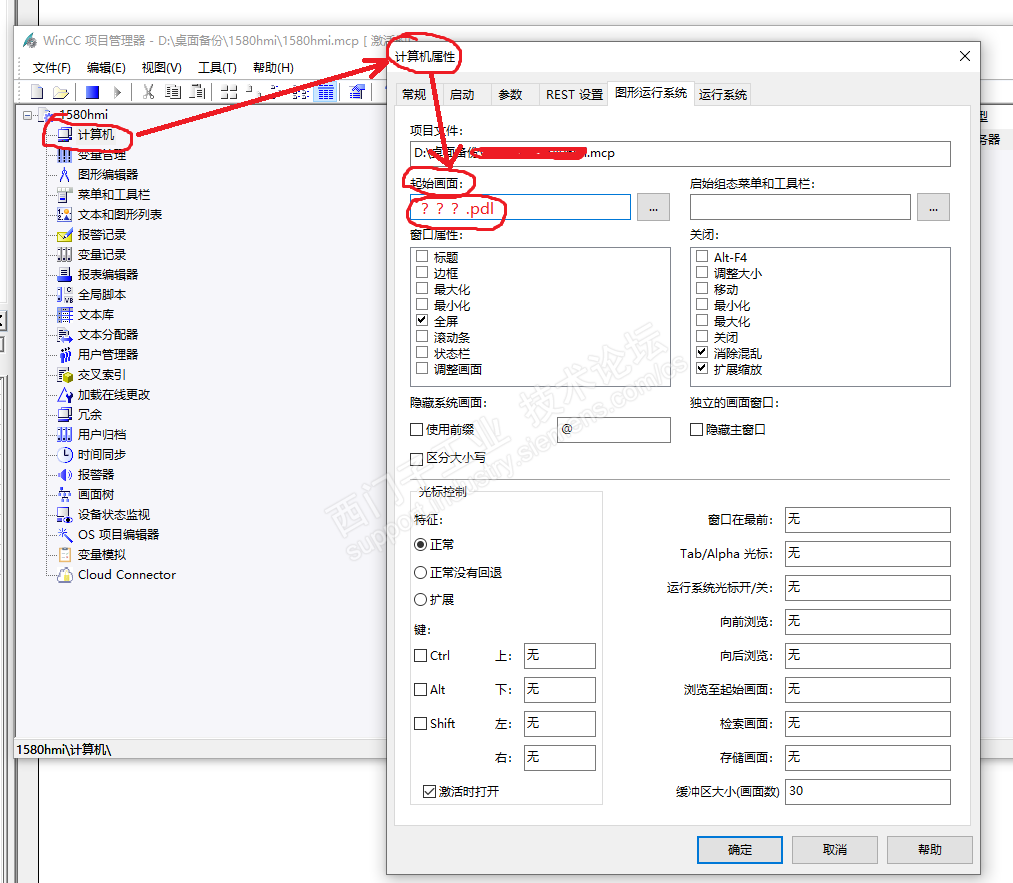Click the Copy toolbar icon

point(172,92)
